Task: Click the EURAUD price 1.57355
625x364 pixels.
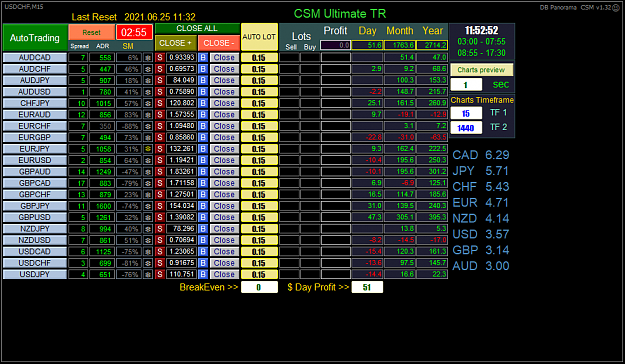Action: click(182, 114)
